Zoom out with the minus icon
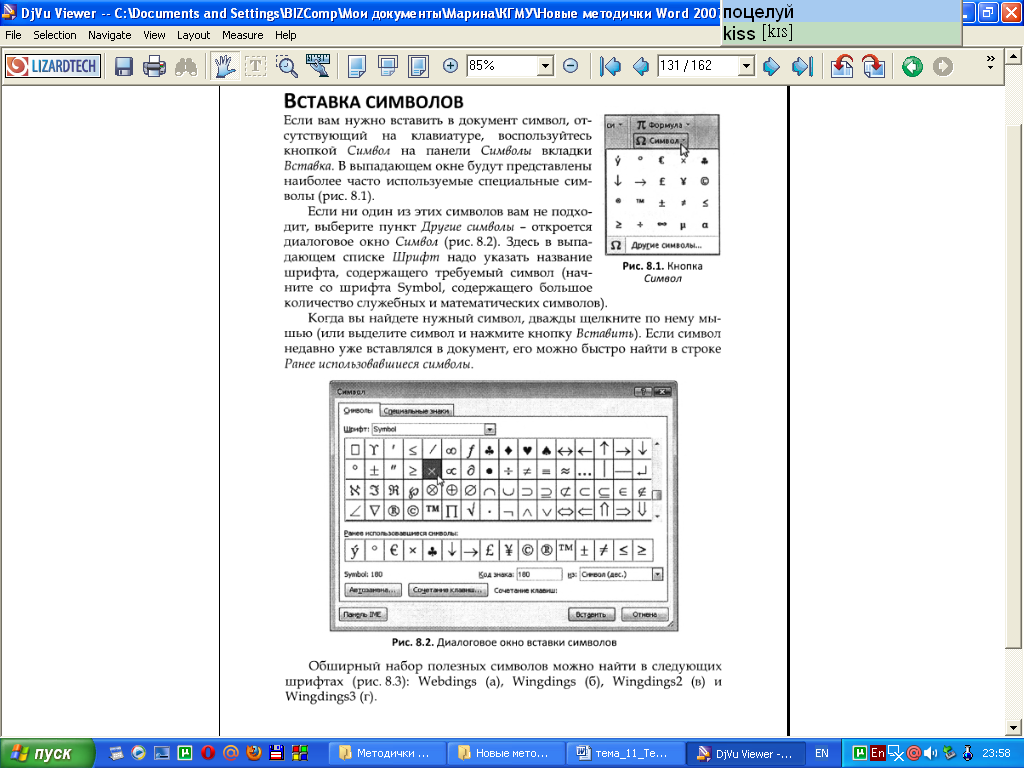 tap(570, 65)
